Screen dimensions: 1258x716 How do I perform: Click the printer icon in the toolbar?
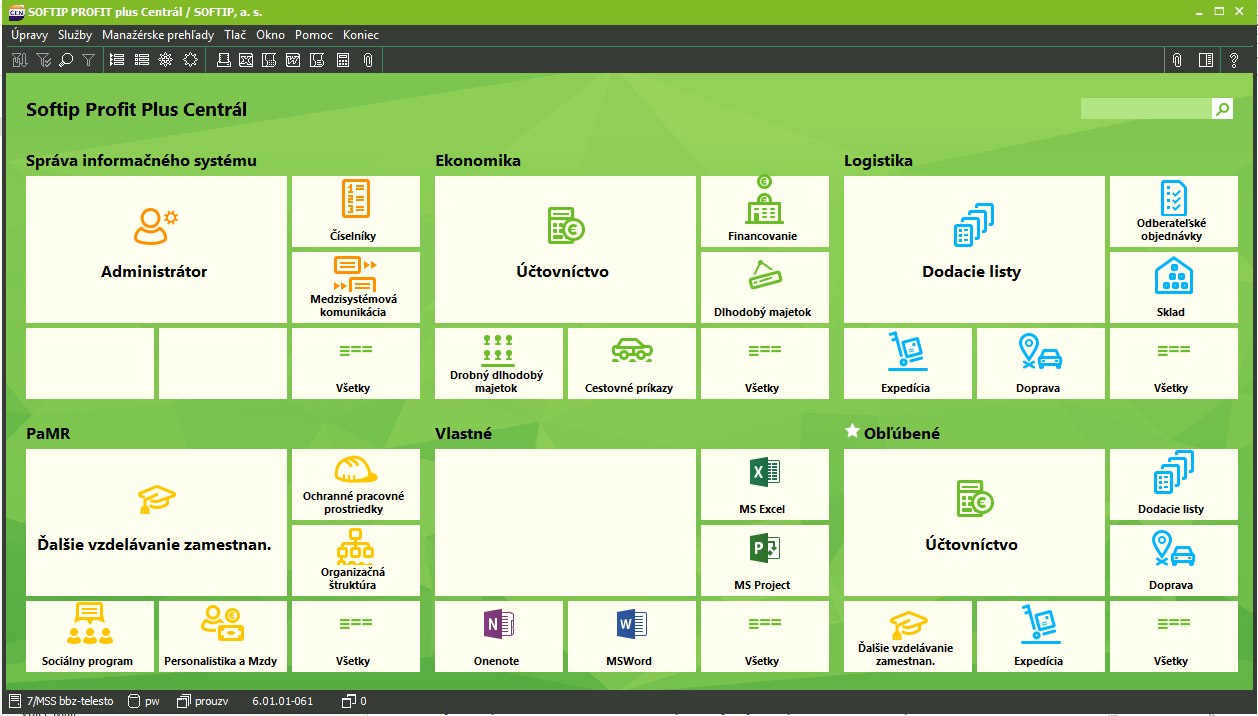tap(224, 60)
